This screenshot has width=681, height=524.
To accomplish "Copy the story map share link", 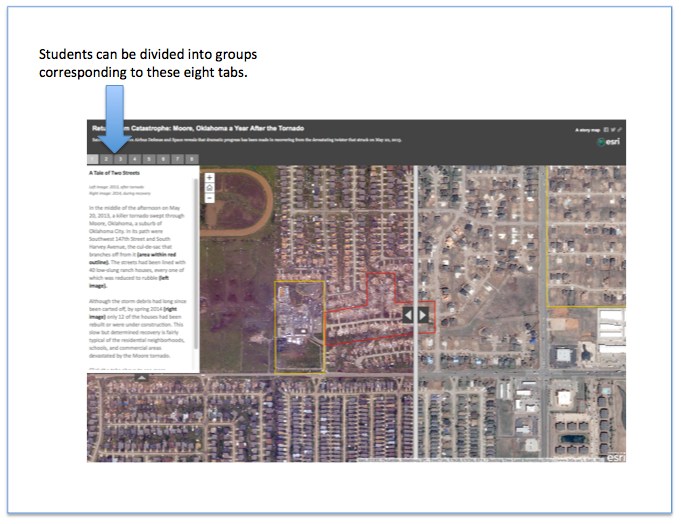I will (x=620, y=130).
